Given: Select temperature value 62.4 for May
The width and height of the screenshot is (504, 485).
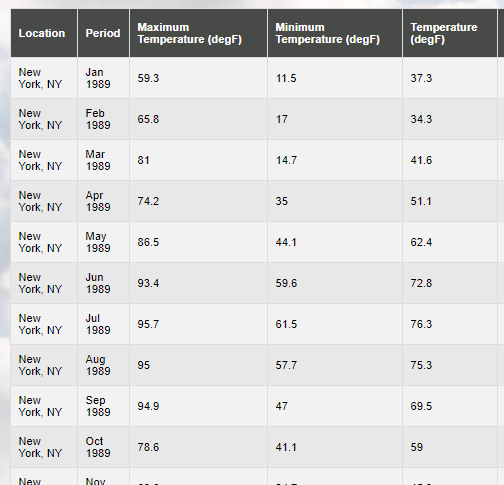Looking at the screenshot, I should (421, 242).
